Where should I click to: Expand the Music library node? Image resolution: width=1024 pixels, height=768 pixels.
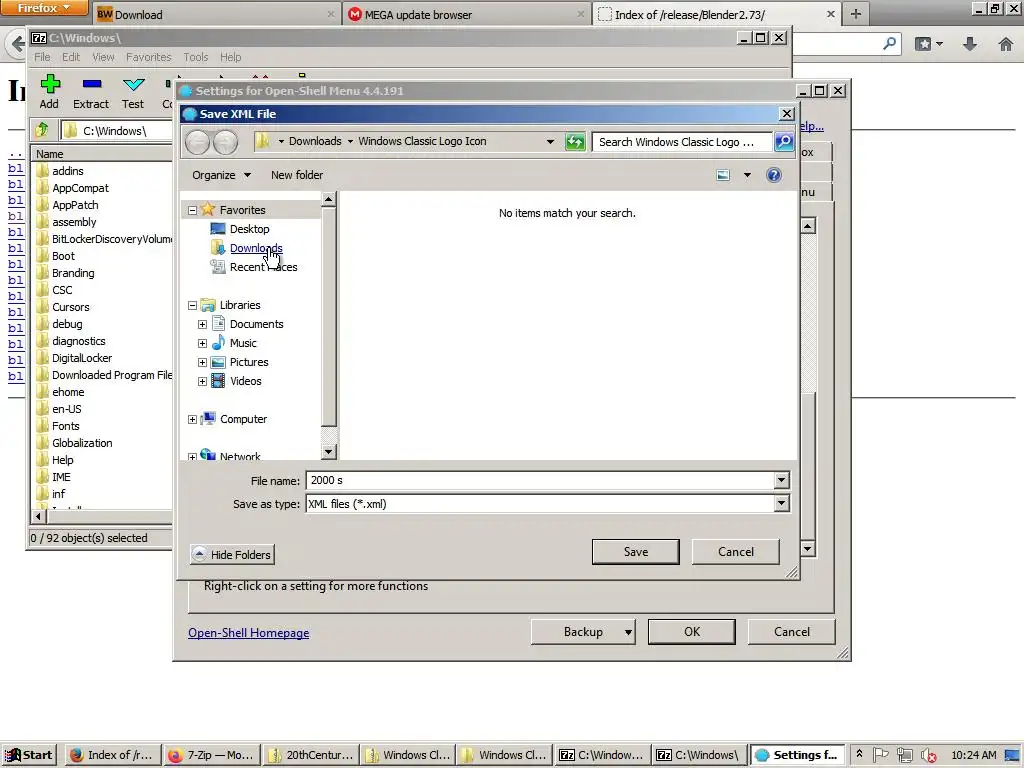[x=202, y=344]
